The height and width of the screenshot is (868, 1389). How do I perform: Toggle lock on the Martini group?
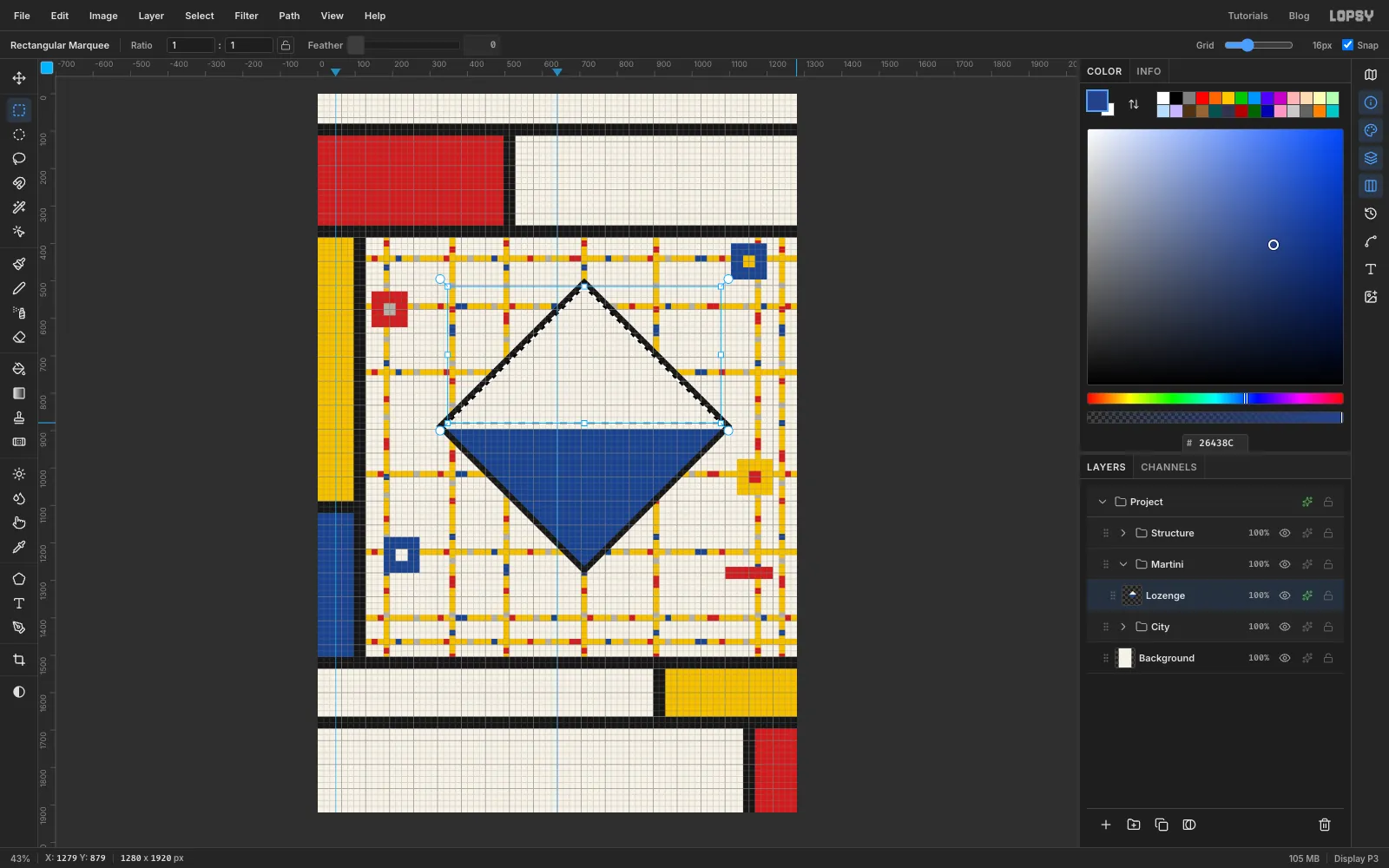pos(1328,564)
